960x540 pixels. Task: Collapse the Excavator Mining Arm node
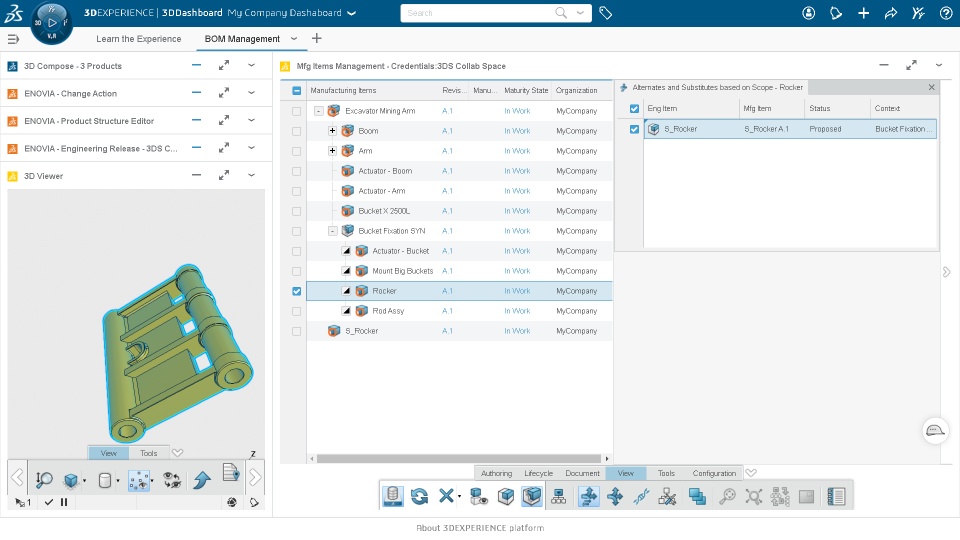click(318, 111)
